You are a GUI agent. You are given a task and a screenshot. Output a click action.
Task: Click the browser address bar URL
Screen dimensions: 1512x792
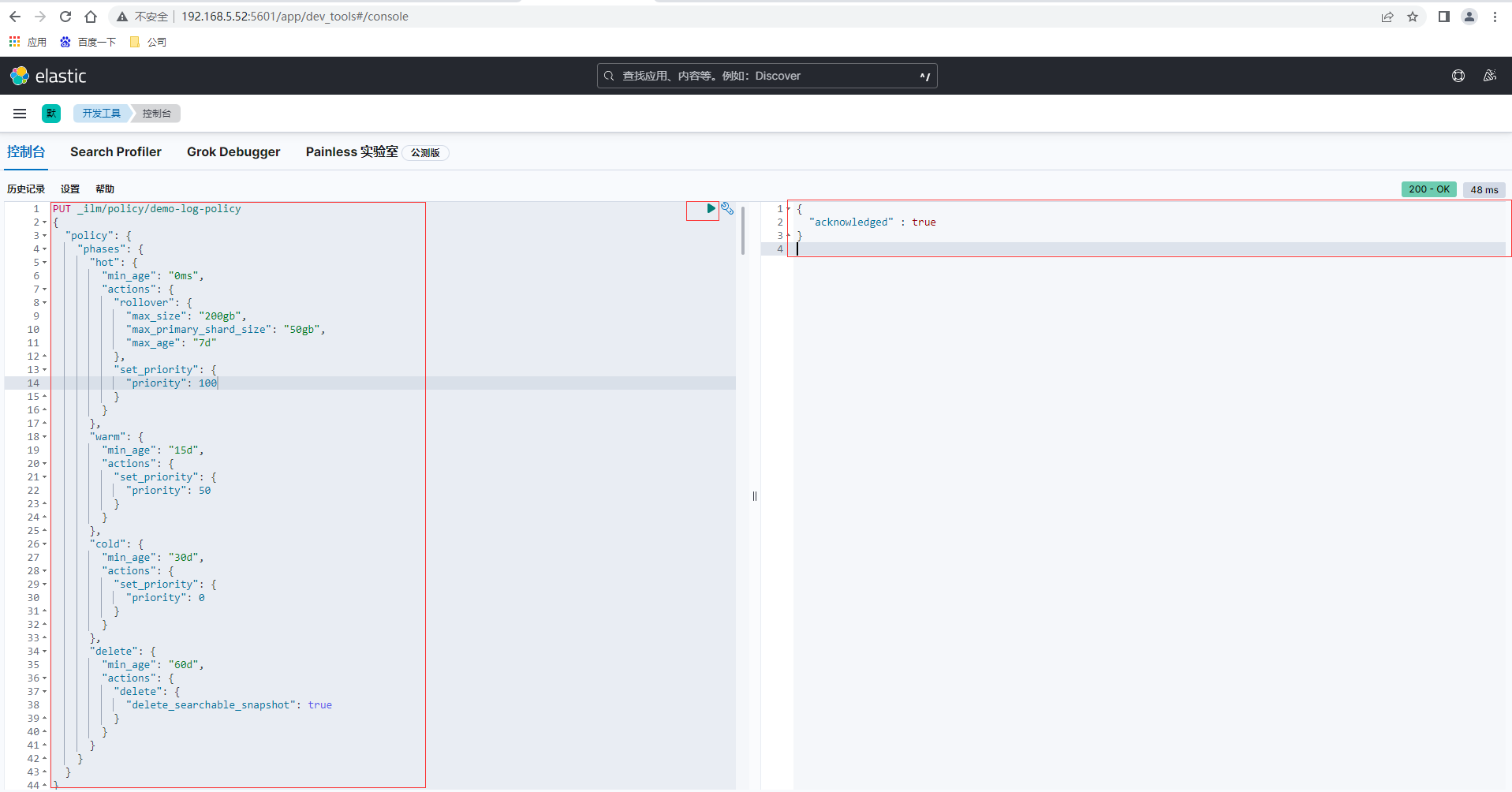[x=295, y=17]
